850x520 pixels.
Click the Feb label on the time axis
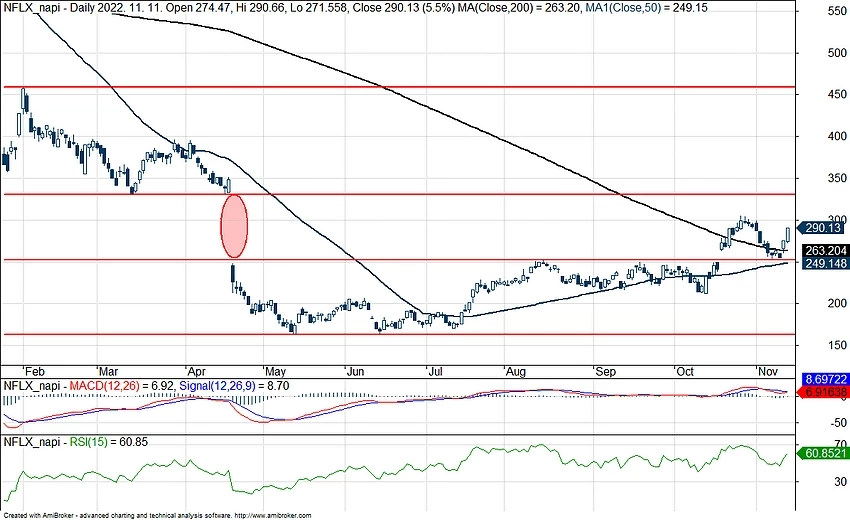(x=35, y=371)
